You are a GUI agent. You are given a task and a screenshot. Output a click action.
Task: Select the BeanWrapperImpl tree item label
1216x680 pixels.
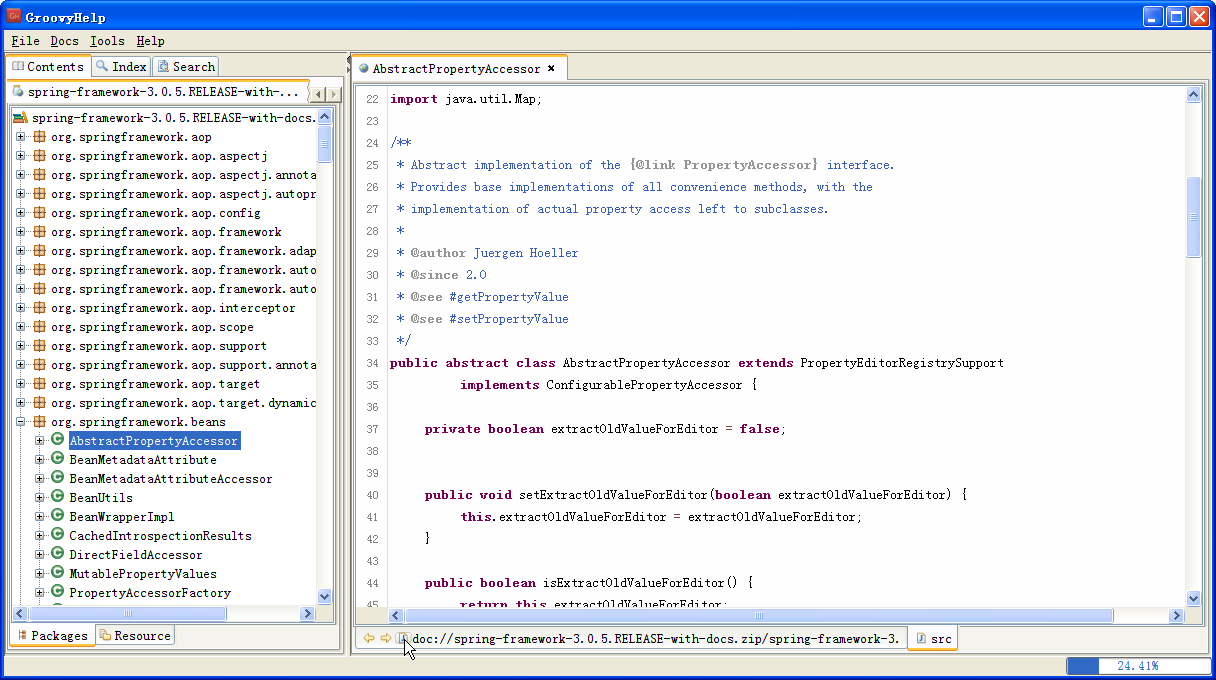[122, 517]
